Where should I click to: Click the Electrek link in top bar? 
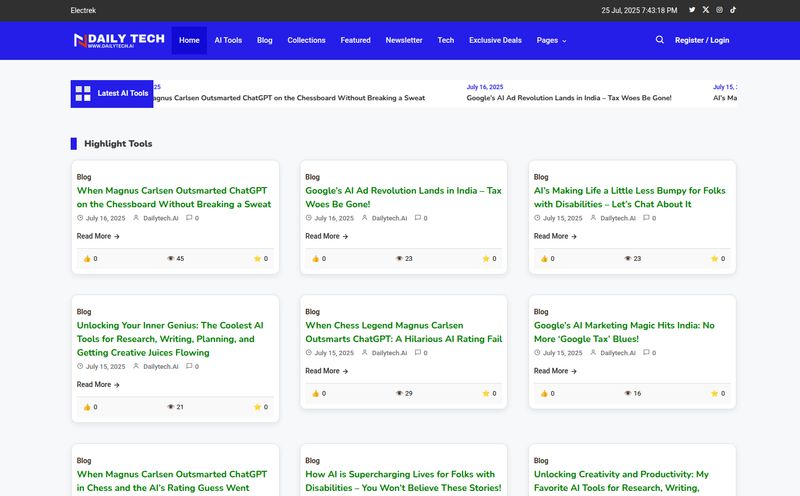coord(83,10)
